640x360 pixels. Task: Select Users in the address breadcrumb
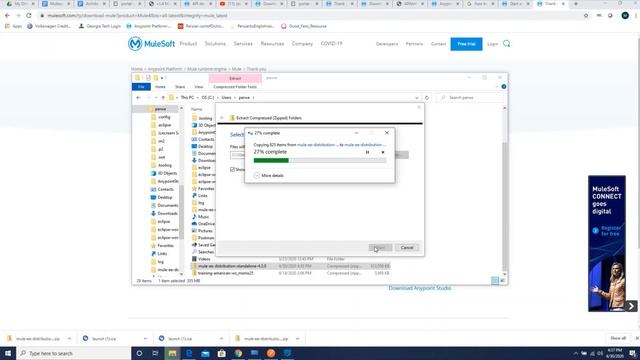tap(227, 98)
